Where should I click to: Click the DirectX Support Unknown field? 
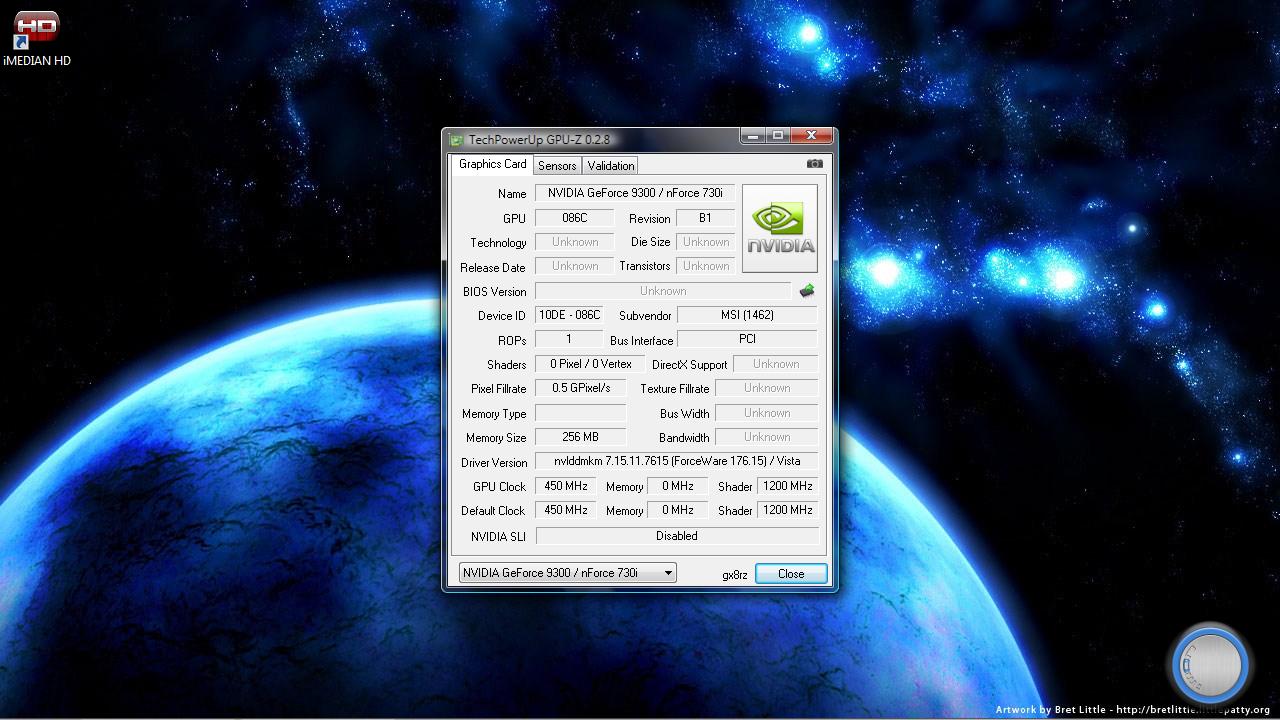(775, 364)
